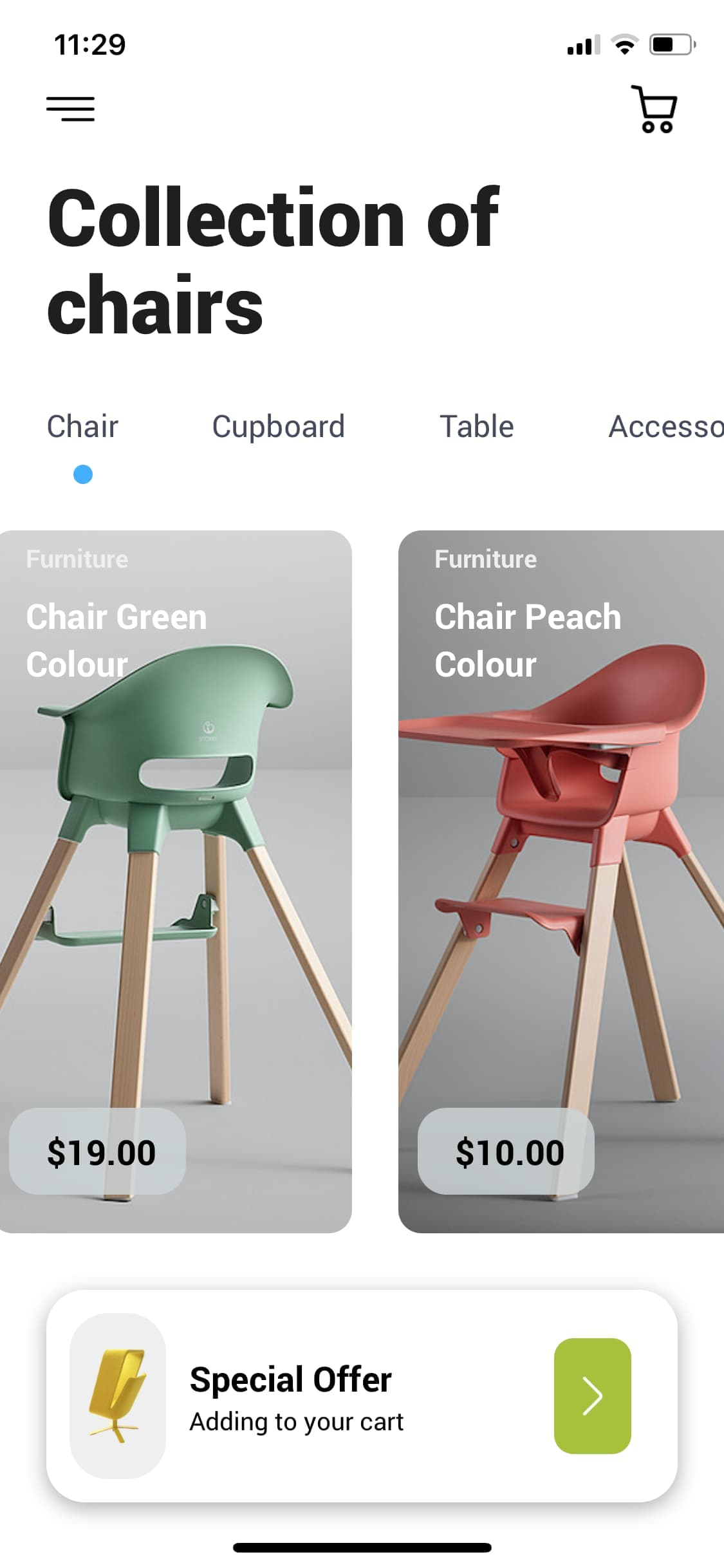Screen dimensions: 724x1568
Task: Tap the Wi-Fi status icon
Action: coord(624,44)
